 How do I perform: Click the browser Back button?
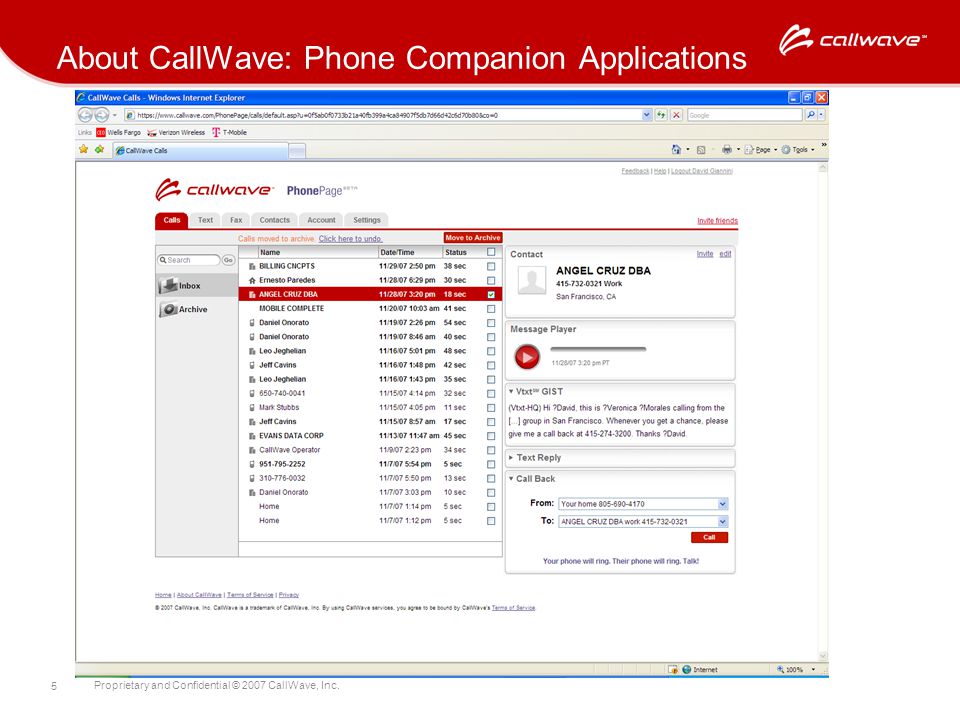(85, 115)
